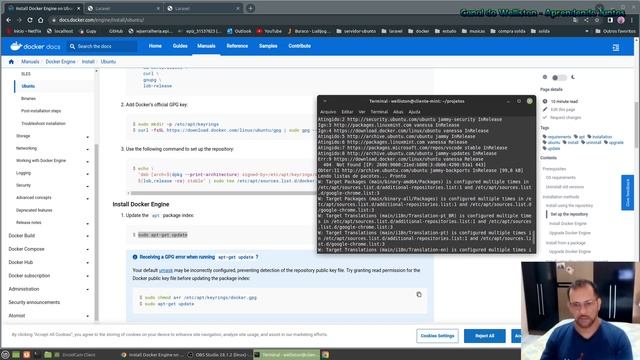Expand the Logging sidebar section
The height and width of the screenshot is (360, 640).
pos(87,174)
